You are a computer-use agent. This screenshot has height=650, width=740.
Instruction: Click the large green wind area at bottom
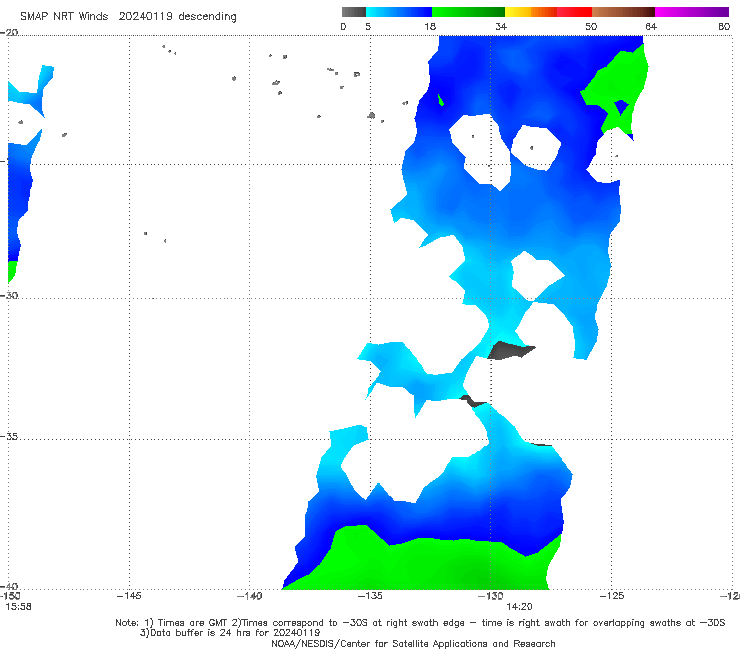coord(425,564)
